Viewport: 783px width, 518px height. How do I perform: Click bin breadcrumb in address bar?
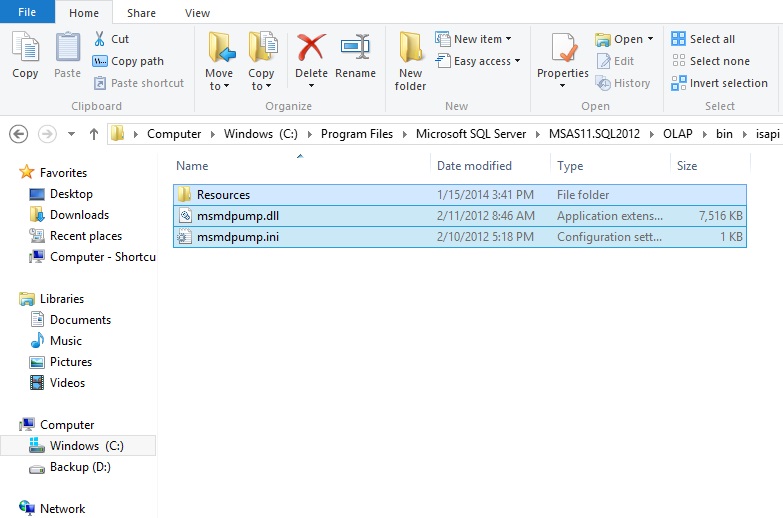coord(724,134)
